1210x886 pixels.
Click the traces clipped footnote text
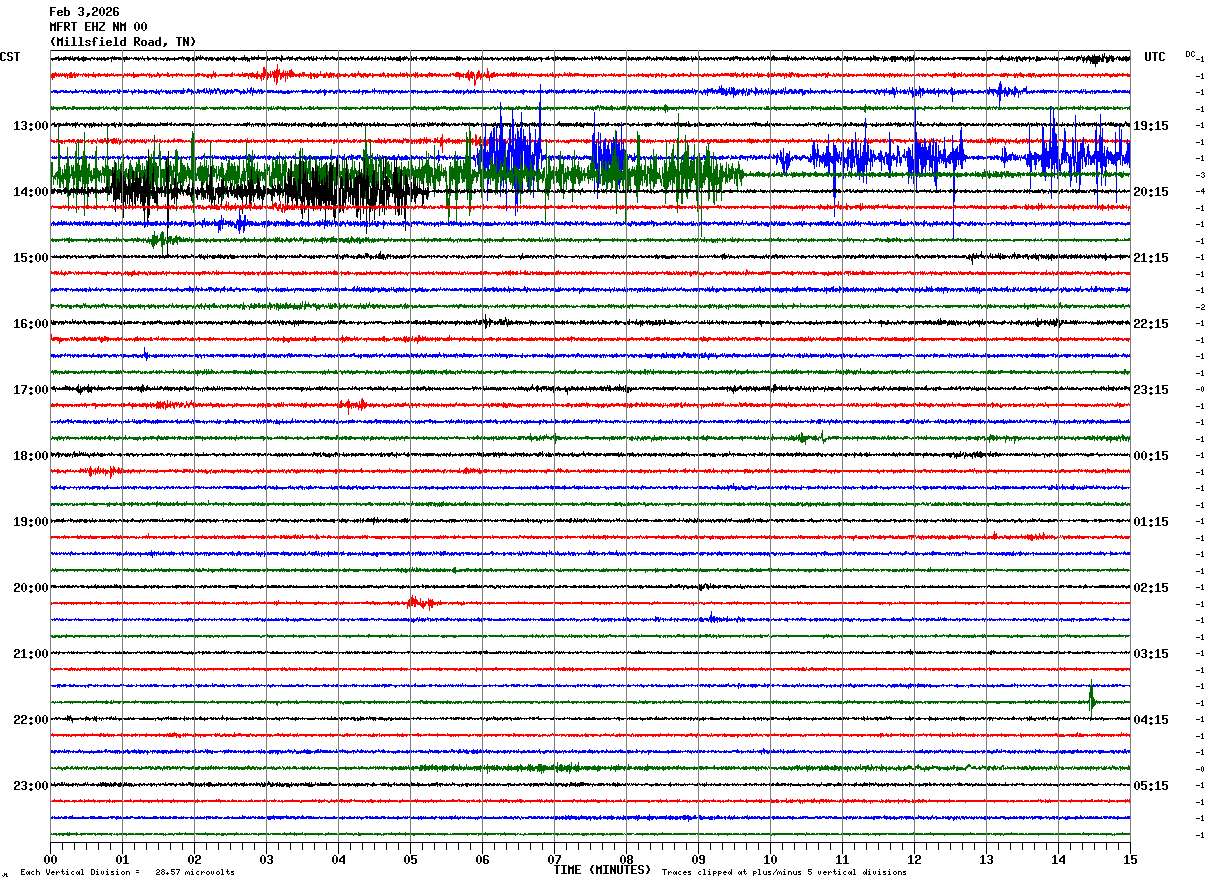[784, 873]
